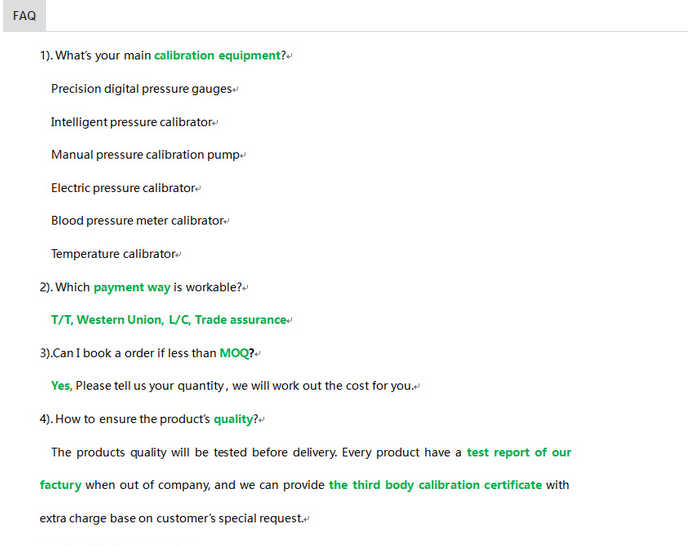This screenshot has width=688, height=546.
Task: Open the FAQ tab
Action: [x=24, y=16]
